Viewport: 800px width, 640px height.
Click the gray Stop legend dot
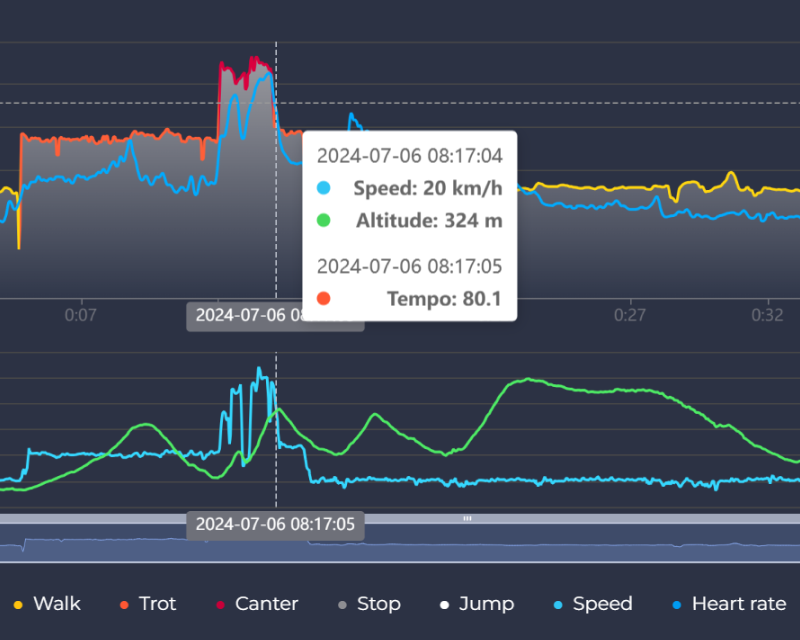[x=342, y=604]
